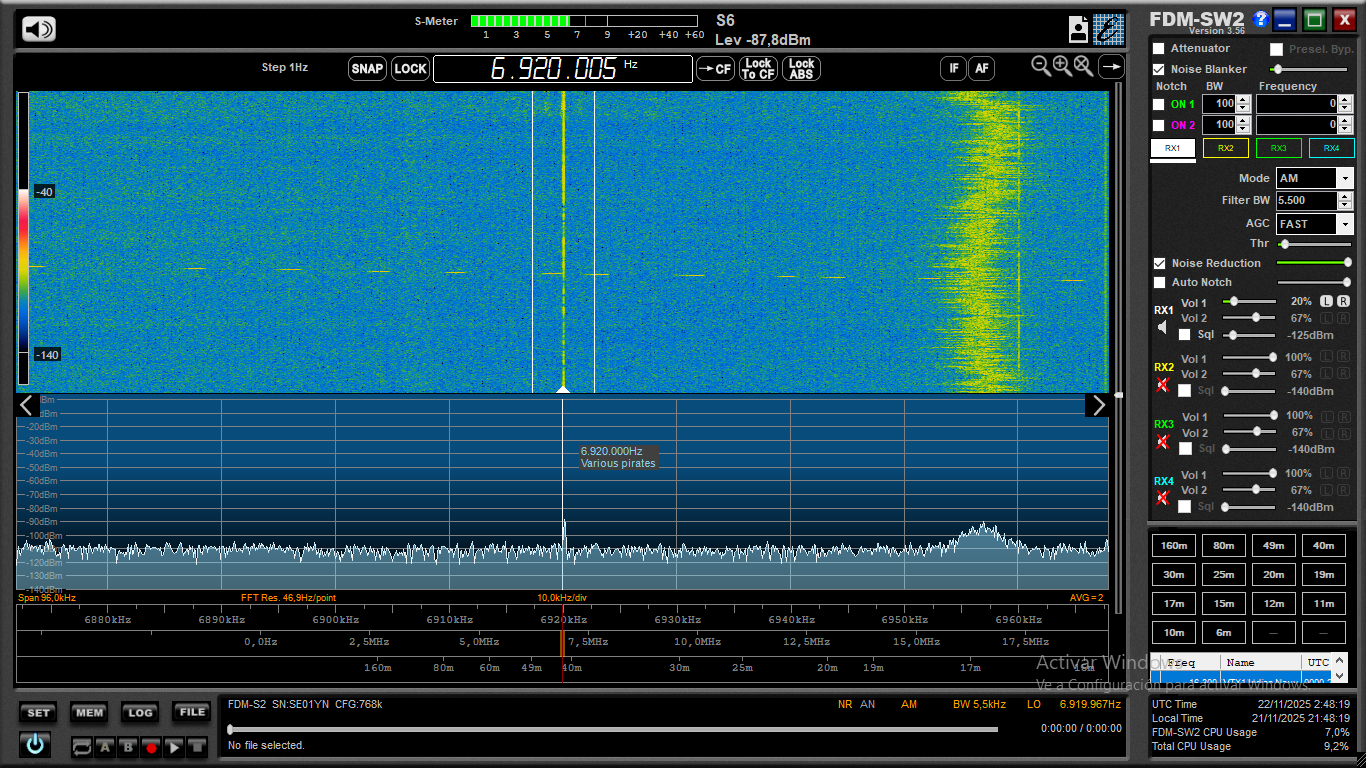Tick the Presel. Byp. checkbox
Viewport: 1366px width, 768px height.
[x=1276, y=49]
